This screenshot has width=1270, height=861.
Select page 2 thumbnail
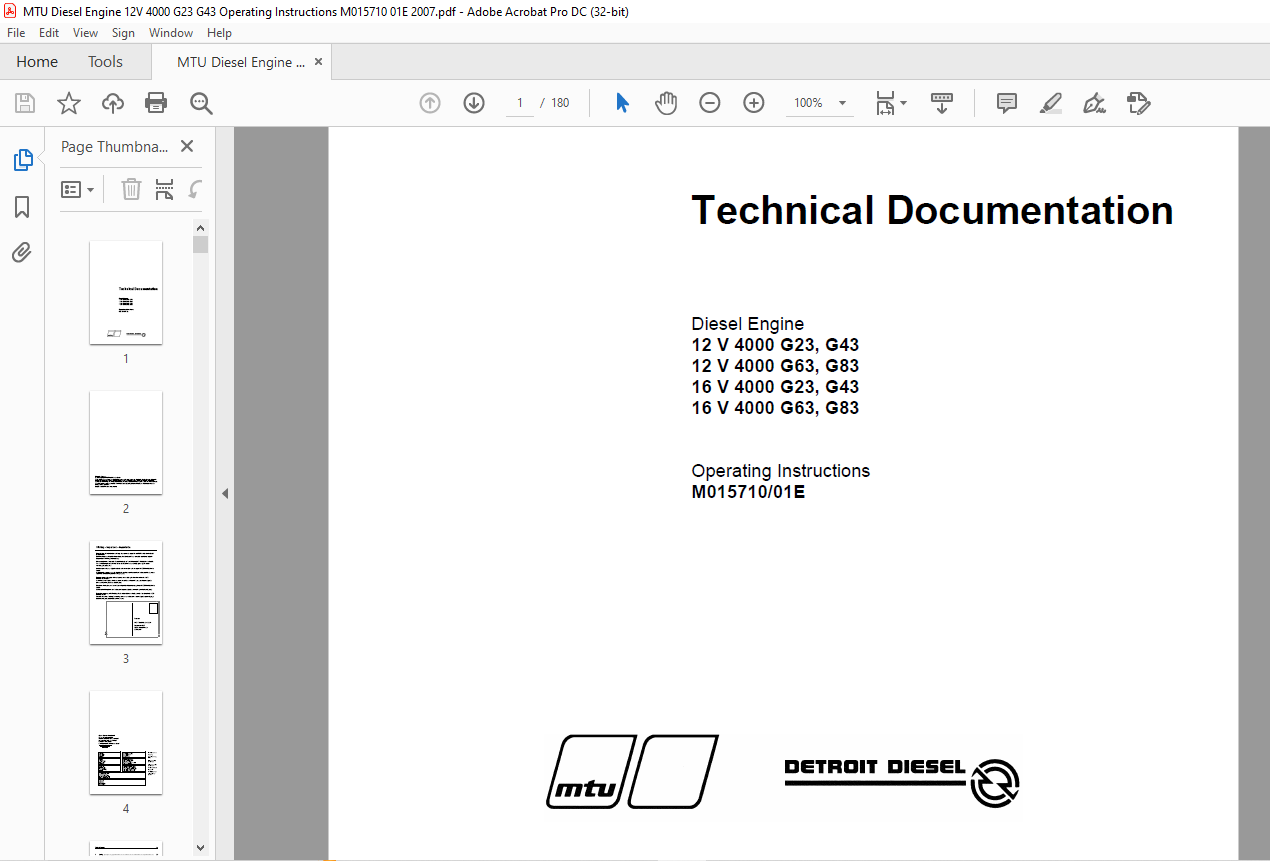point(126,442)
